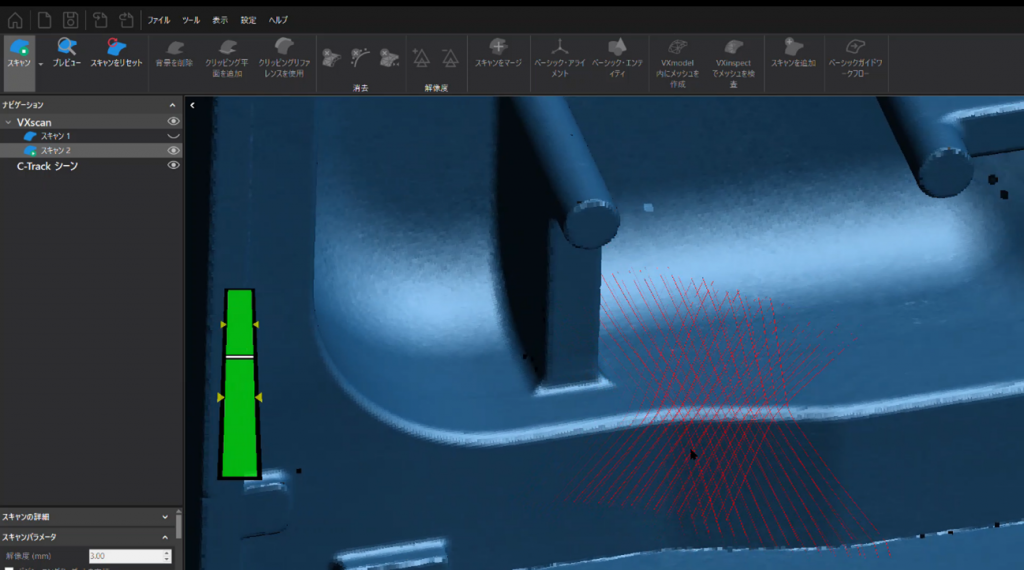
Task: Open the 設定 menu
Action: [x=248, y=20]
